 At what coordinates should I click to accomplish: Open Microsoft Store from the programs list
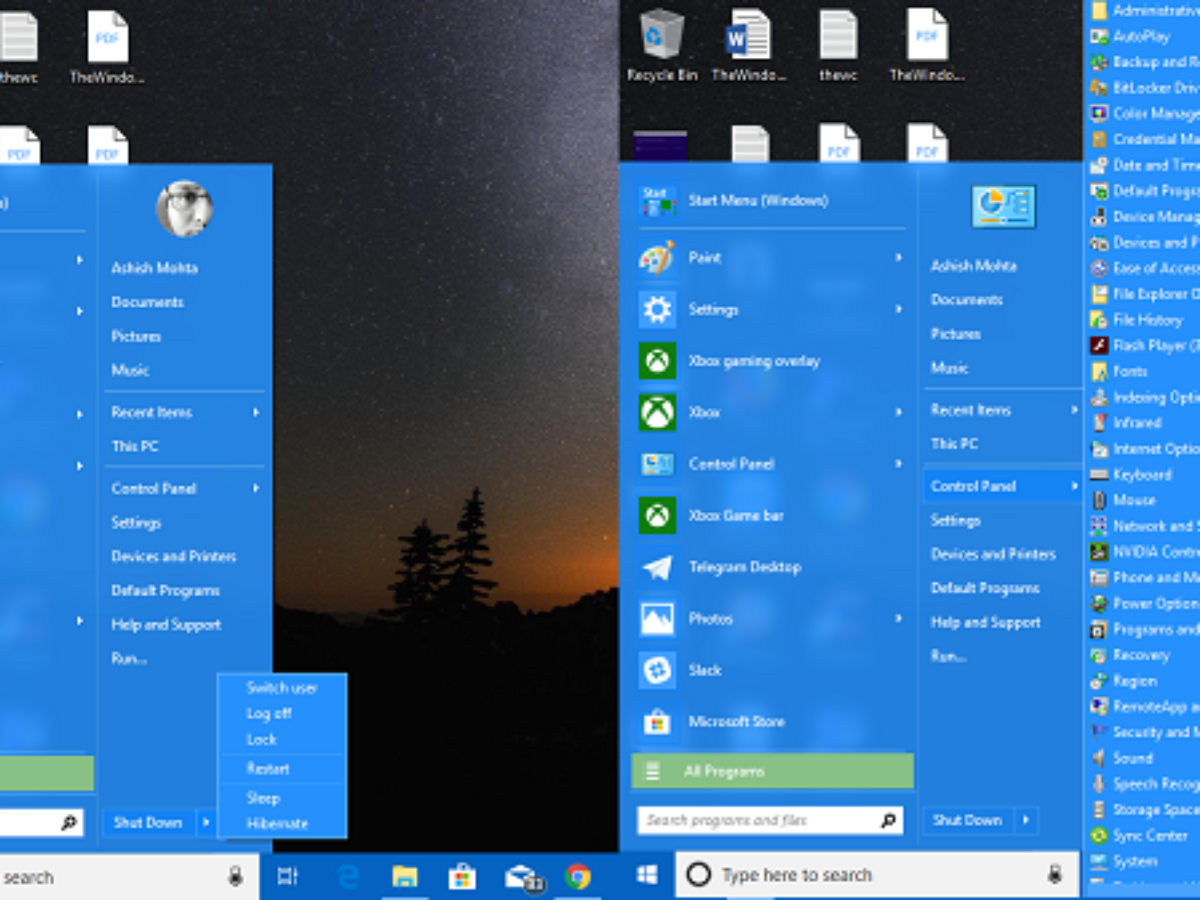coord(770,722)
